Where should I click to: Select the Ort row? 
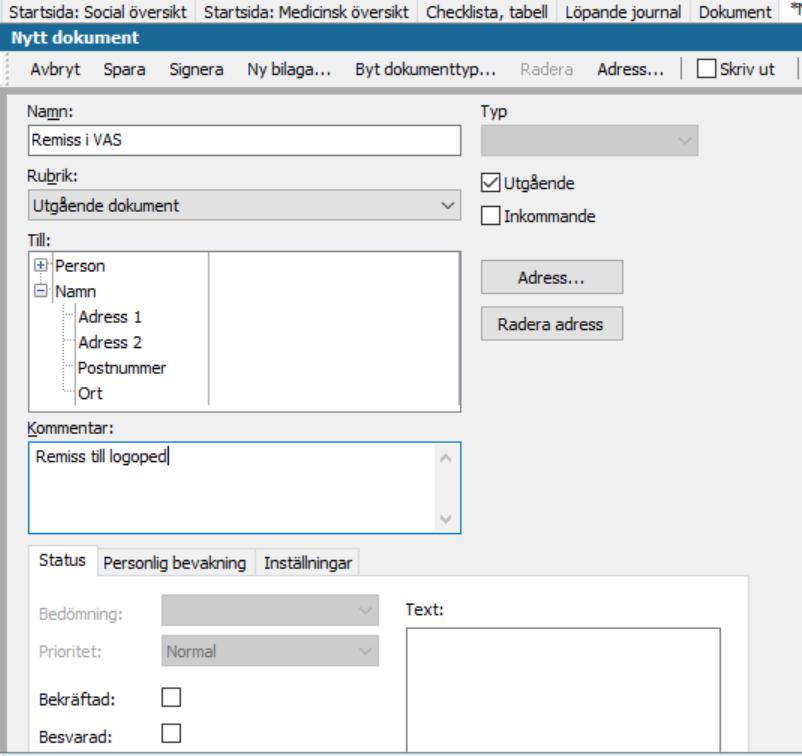pos(90,394)
